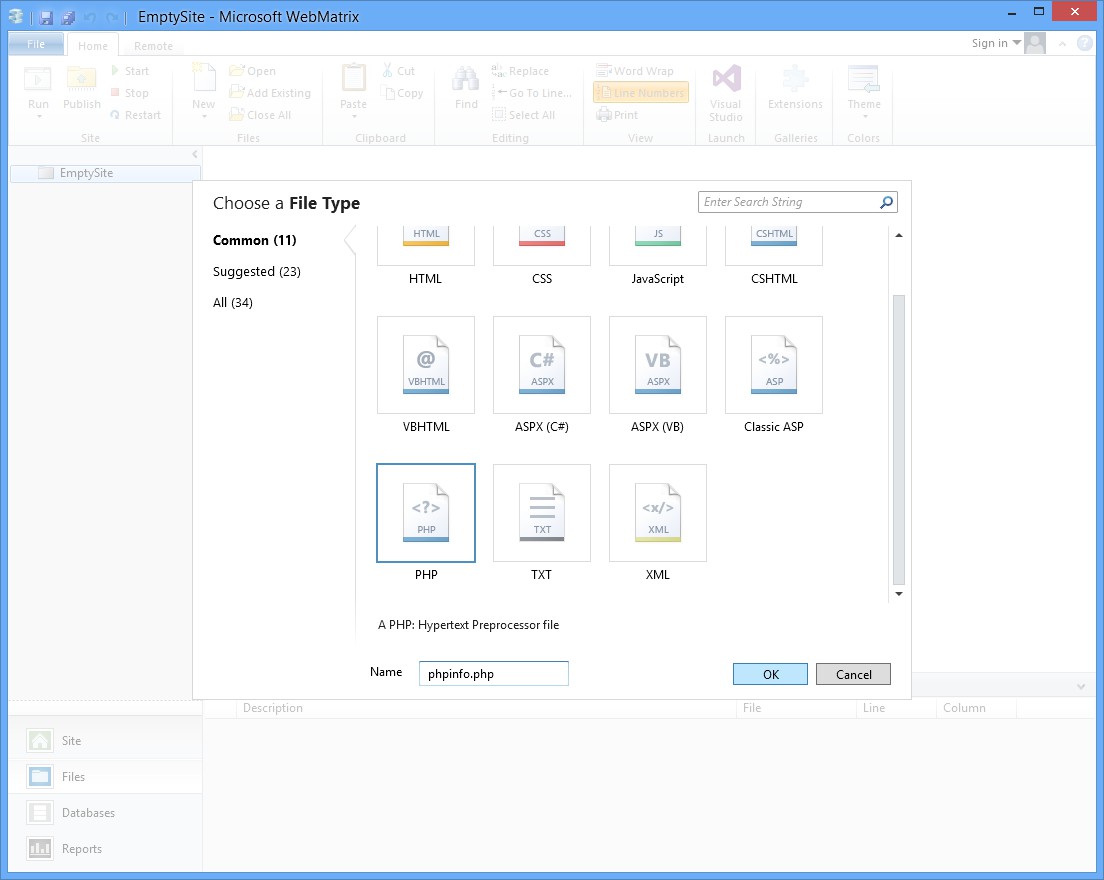The width and height of the screenshot is (1104, 880).
Task: Select the CSHTML file type
Action: [x=774, y=246]
